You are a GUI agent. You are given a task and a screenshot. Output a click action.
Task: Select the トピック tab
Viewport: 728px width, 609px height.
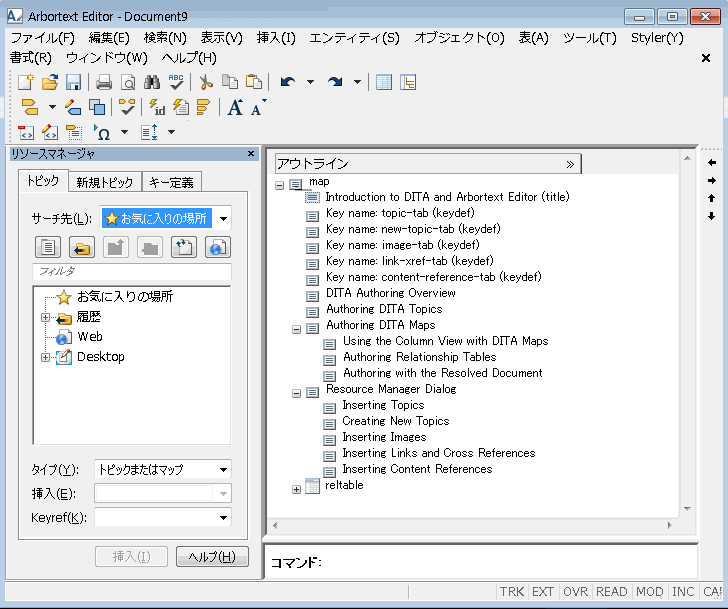point(43,181)
